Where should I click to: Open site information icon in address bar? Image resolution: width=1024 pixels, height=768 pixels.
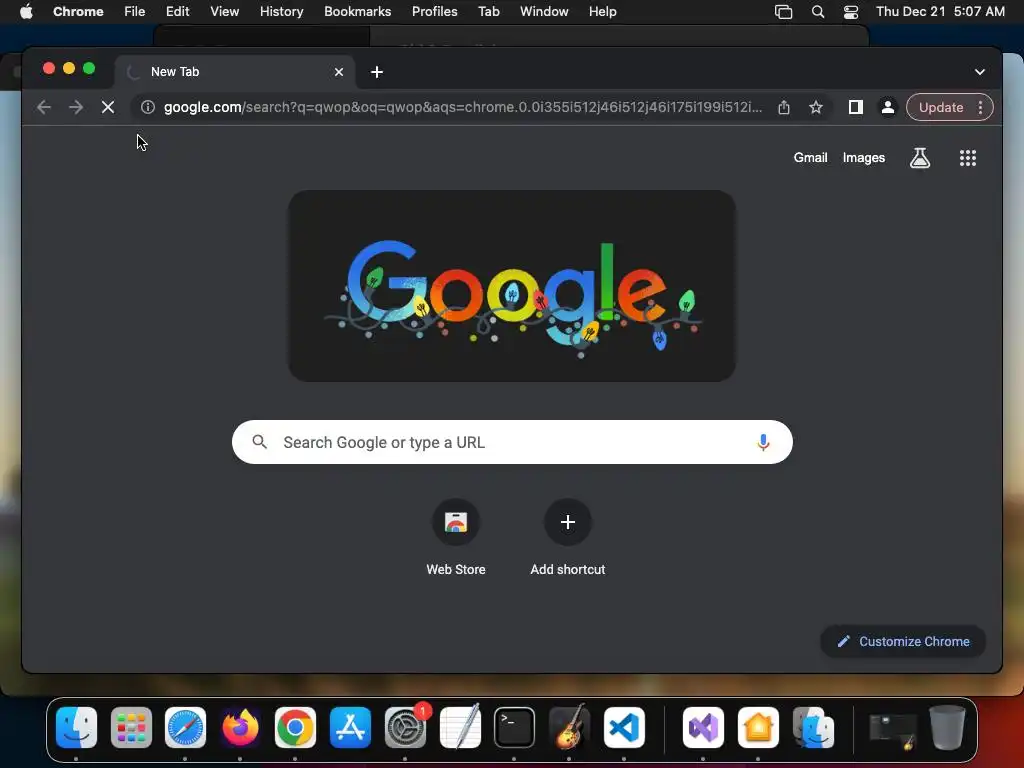pos(148,107)
